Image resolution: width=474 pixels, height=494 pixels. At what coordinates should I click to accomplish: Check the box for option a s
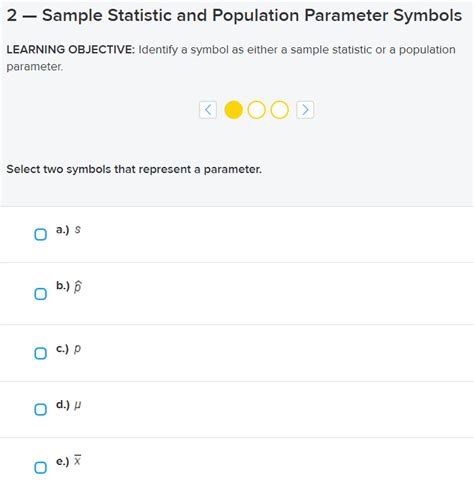pyautogui.click(x=41, y=234)
